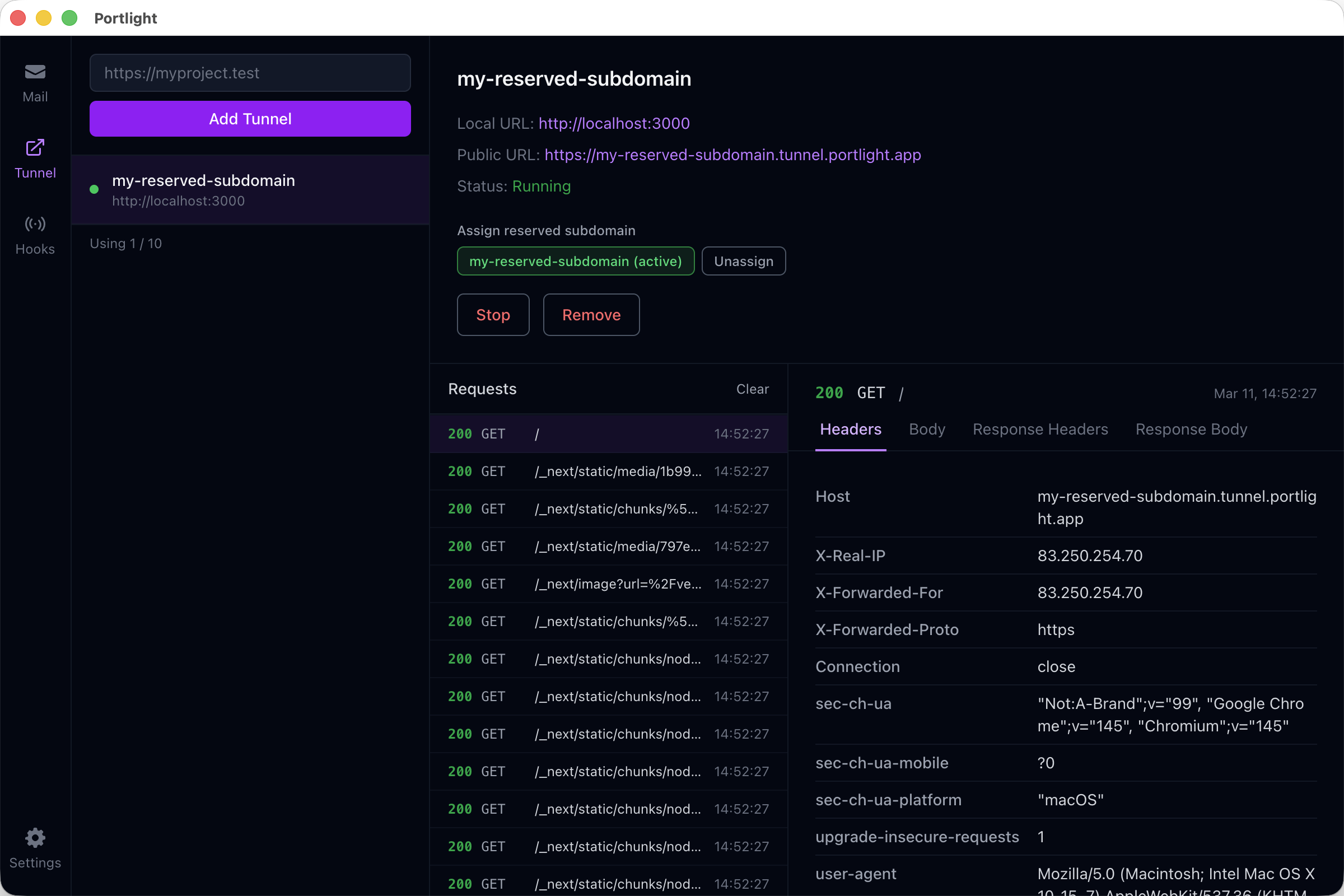Open the public tunnel URL link
The height and width of the screenshot is (896, 1344).
(x=732, y=155)
